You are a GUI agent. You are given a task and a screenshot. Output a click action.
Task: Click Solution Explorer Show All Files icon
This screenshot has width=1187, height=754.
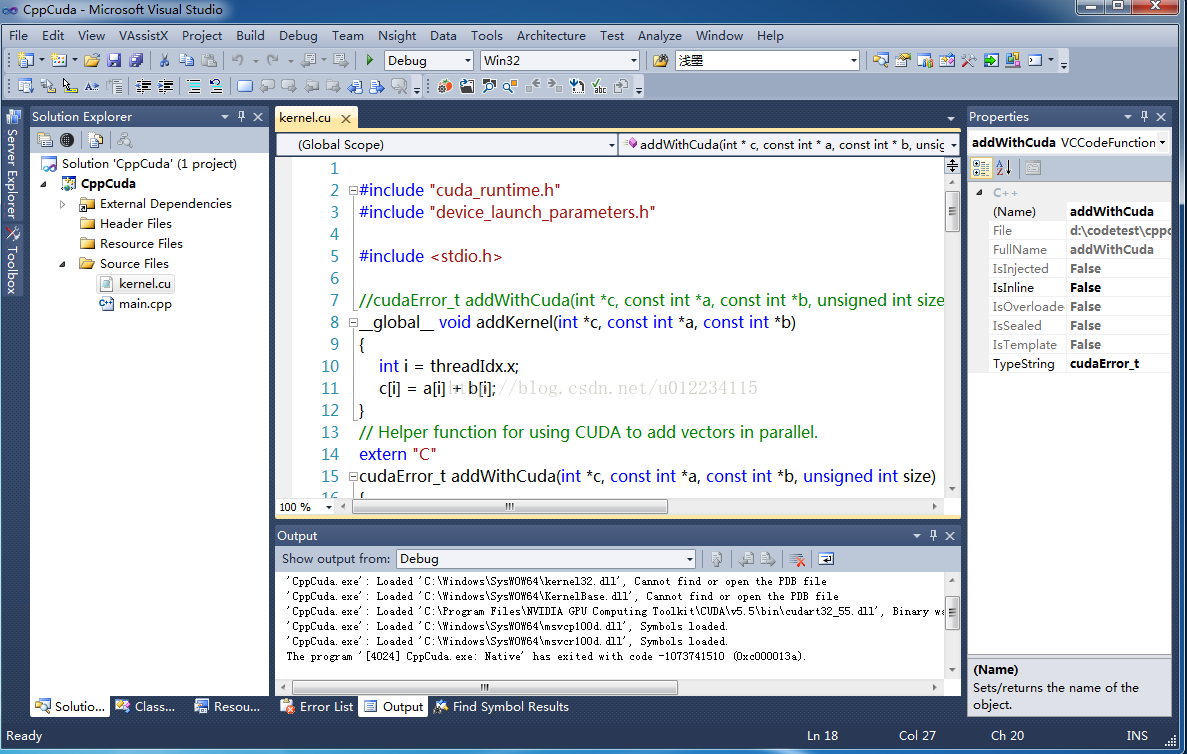click(x=95, y=140)
